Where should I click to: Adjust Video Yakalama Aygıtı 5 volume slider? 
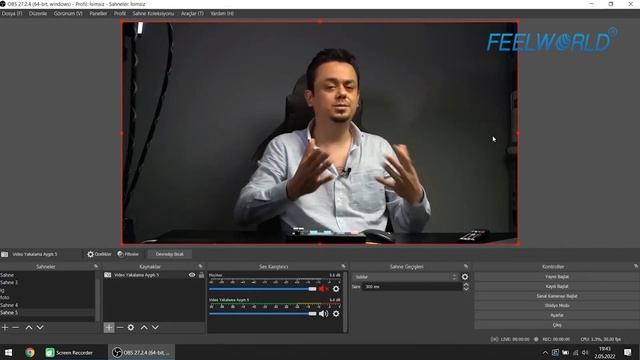click(x=262, y=313)
